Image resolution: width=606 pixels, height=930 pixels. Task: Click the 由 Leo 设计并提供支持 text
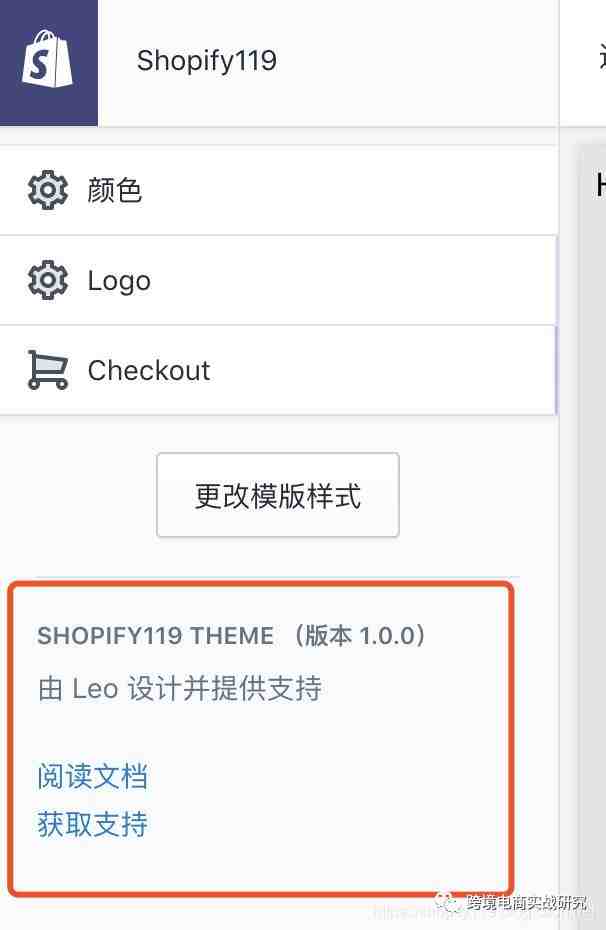[180, 689]
